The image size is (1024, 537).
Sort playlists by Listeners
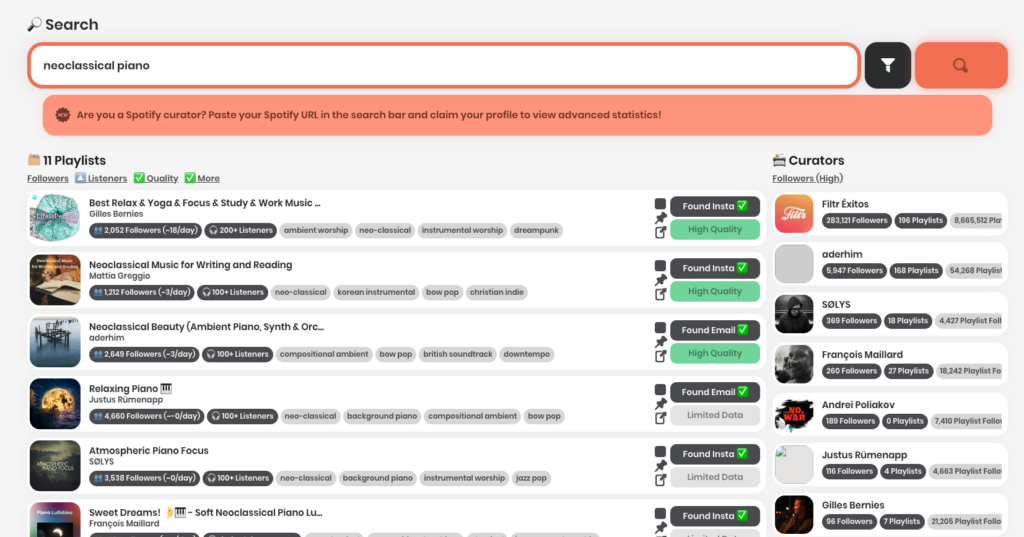pos(101,178)
